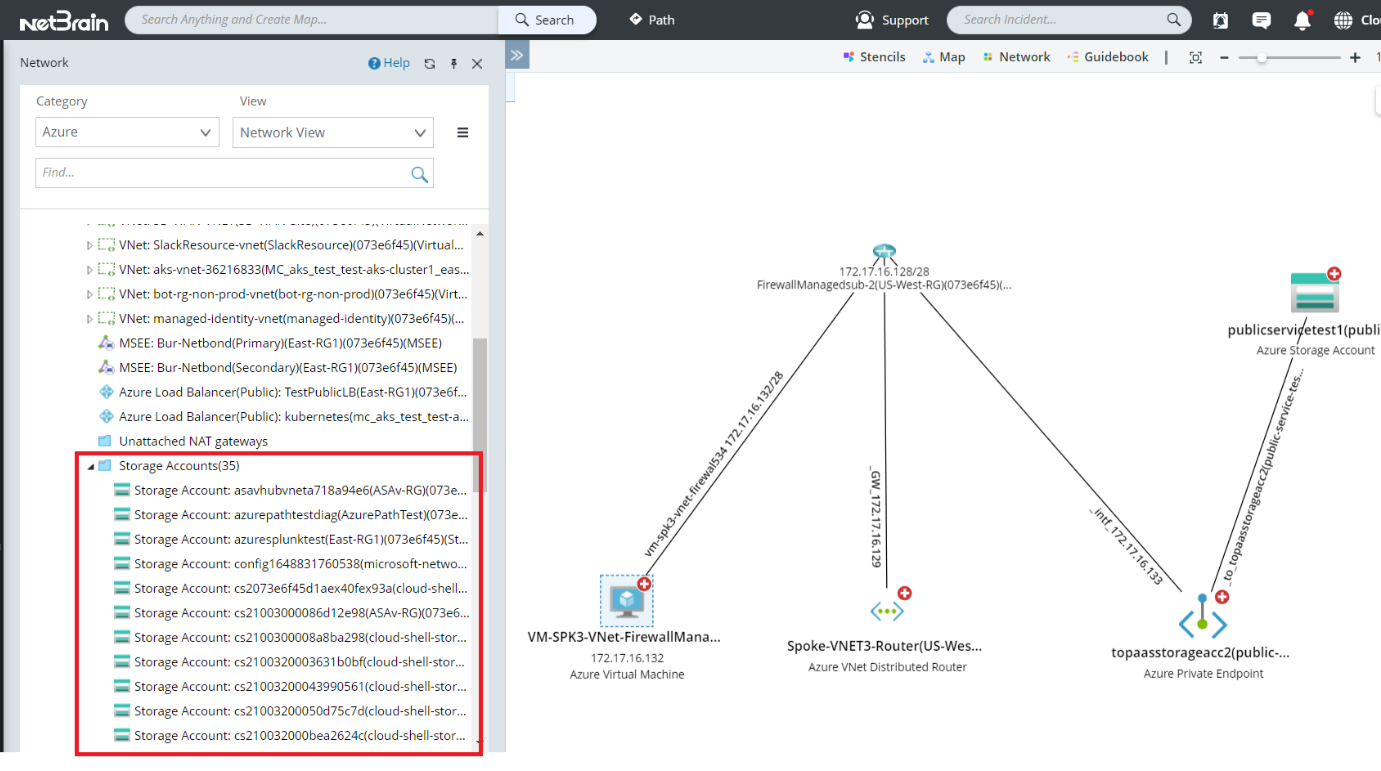Select Azure Load Balancer kubernetes item

pos(283,417)
